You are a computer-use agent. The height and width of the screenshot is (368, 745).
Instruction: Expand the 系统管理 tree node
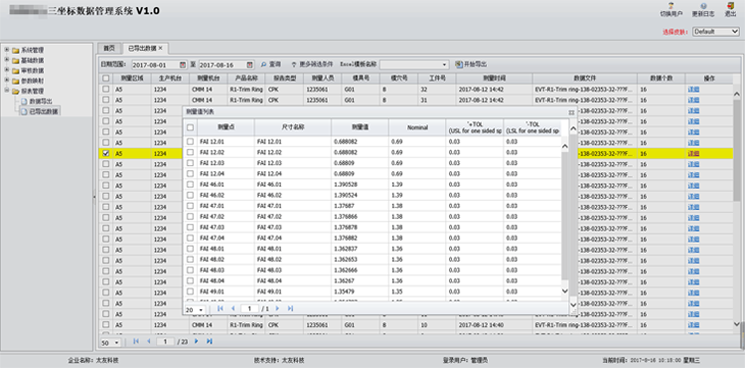coord(7,49)
